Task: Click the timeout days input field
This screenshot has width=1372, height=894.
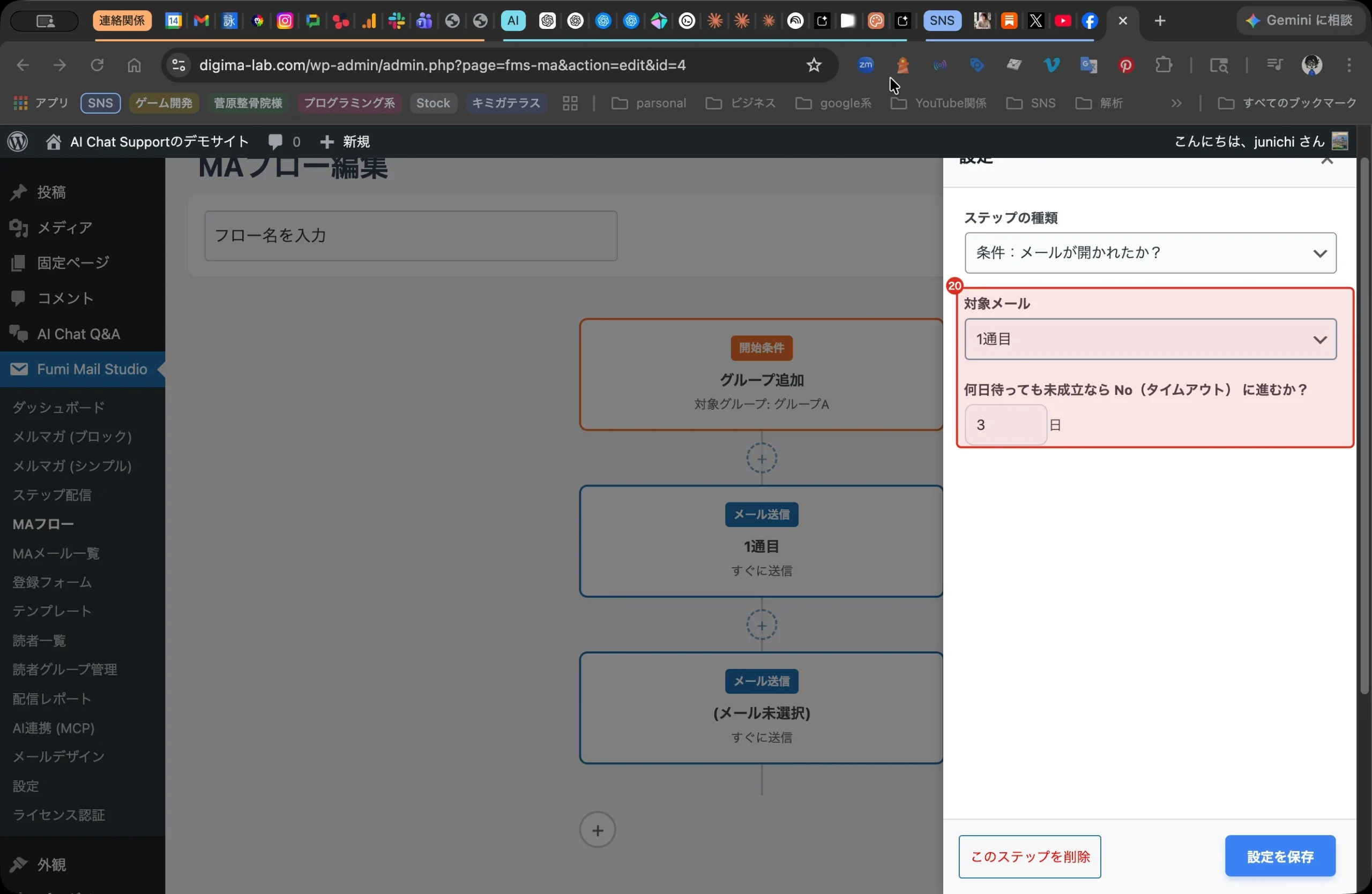Action: point(1005,425)
